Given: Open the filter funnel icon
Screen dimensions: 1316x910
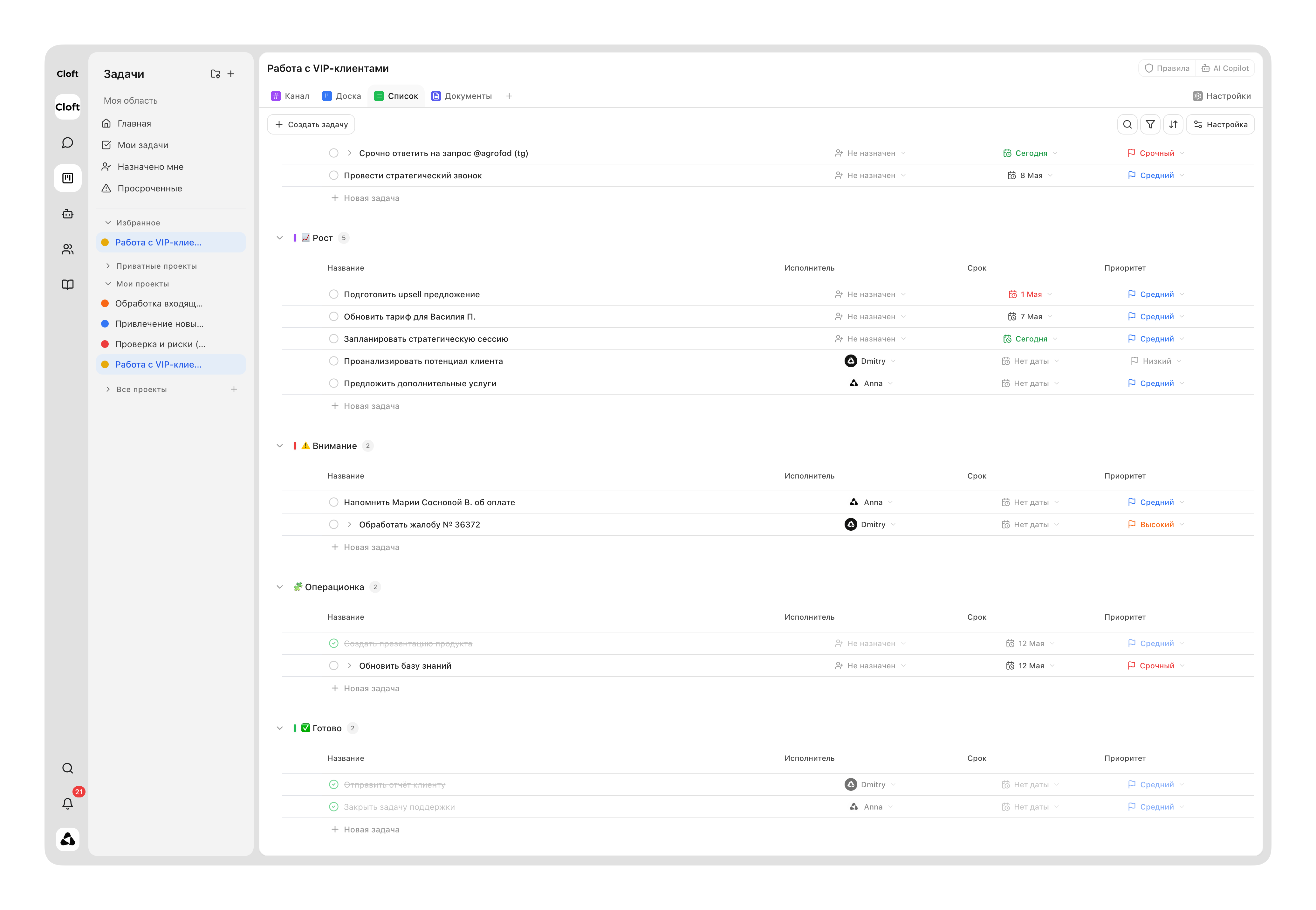Looking at the screenshot, I should (1150, 124).
